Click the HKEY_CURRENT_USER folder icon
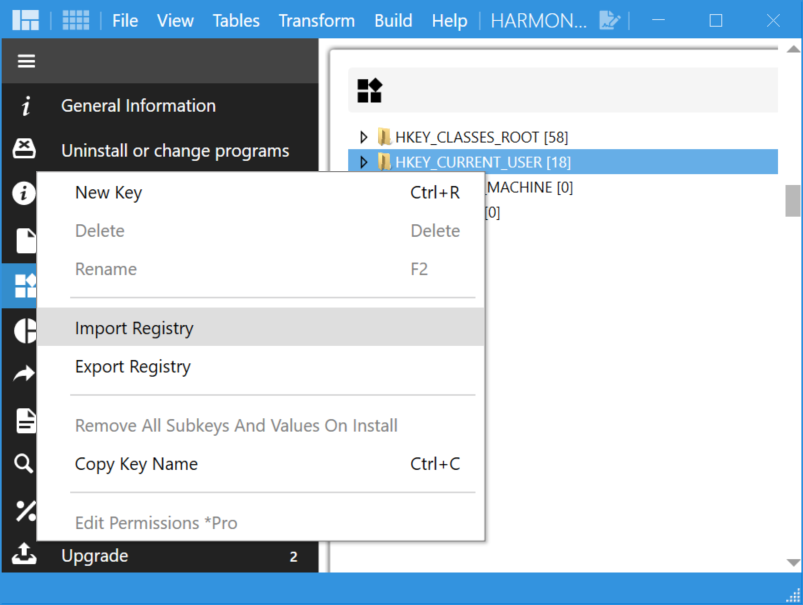 385,162
